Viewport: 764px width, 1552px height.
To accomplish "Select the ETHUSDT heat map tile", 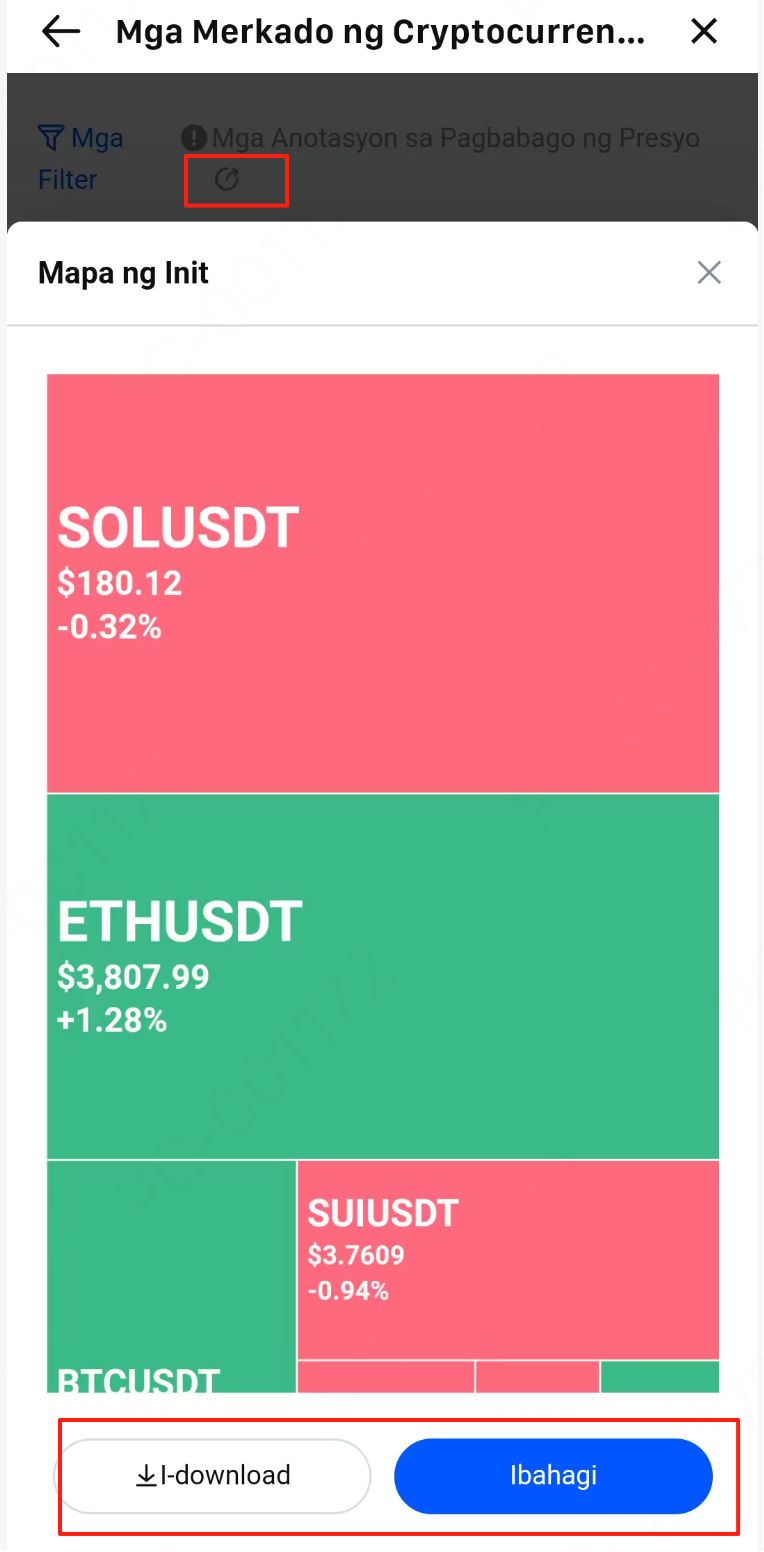I will click(383, 976).
